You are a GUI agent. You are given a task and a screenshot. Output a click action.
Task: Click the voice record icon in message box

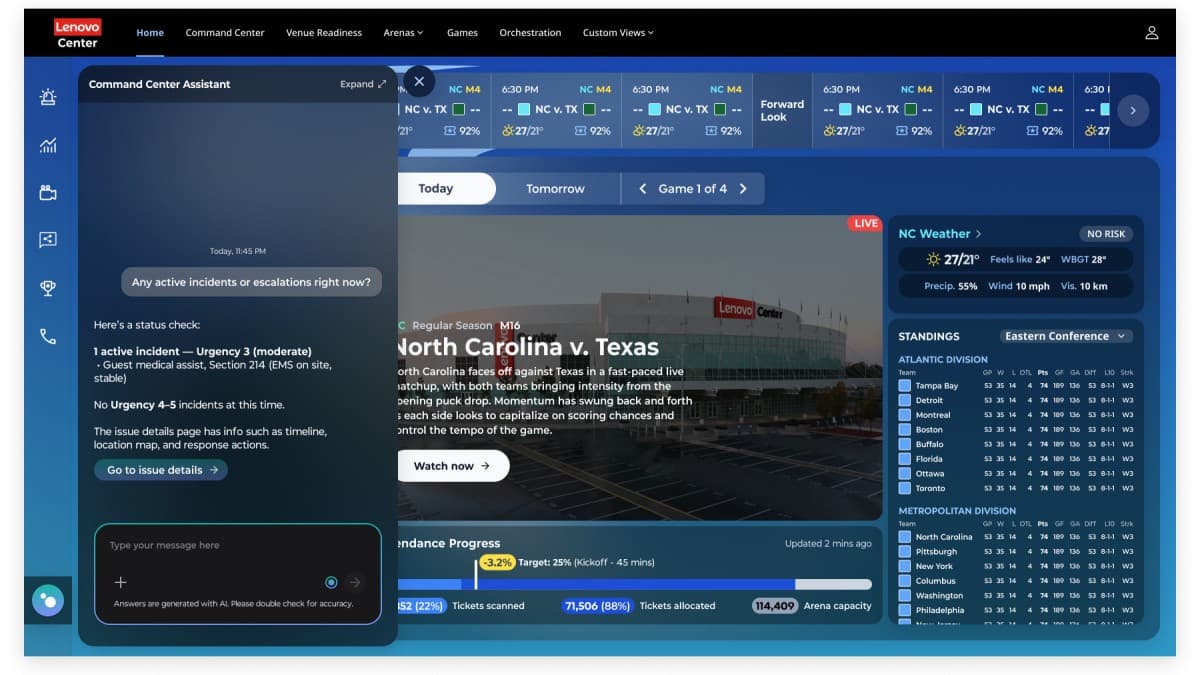(331, 582)
